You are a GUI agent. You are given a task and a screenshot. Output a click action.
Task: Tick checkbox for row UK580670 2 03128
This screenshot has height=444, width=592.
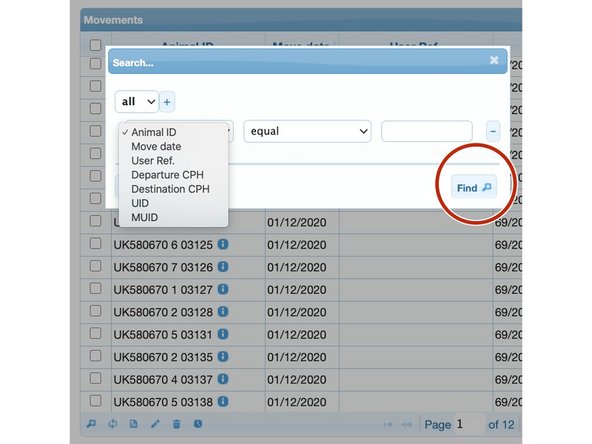(x=96, y=311)
